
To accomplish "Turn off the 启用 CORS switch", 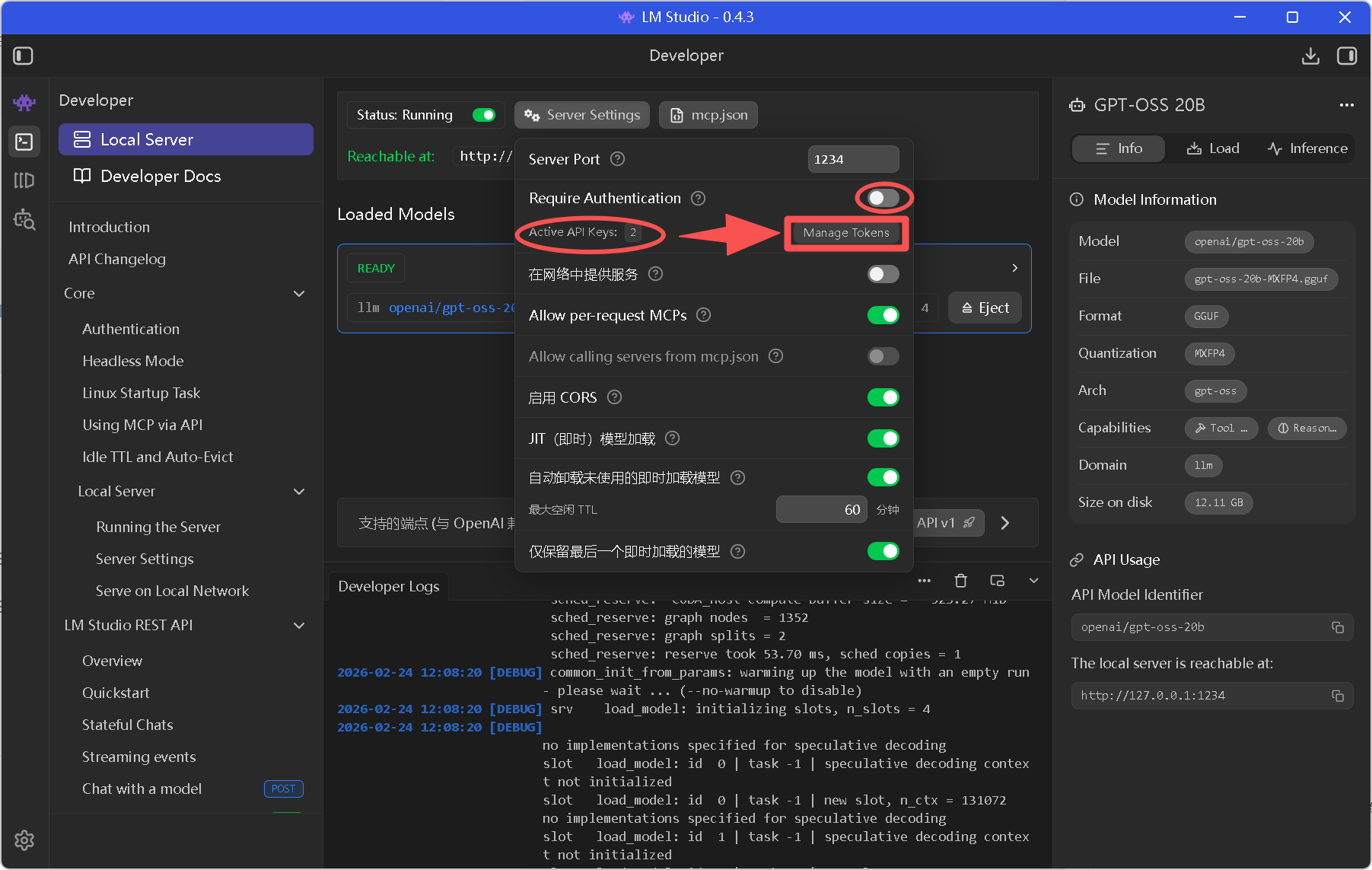I will click(883, 397).
